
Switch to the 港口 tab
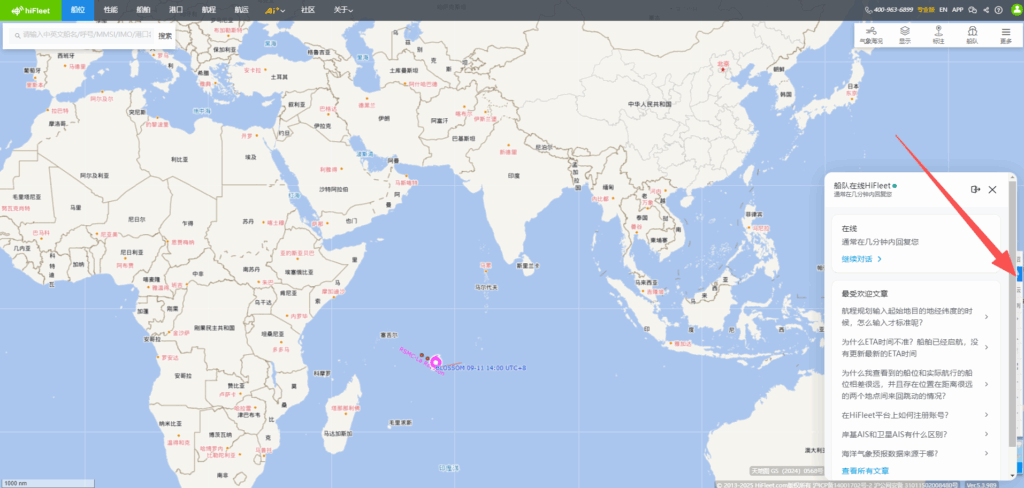(x=176, y=9)
